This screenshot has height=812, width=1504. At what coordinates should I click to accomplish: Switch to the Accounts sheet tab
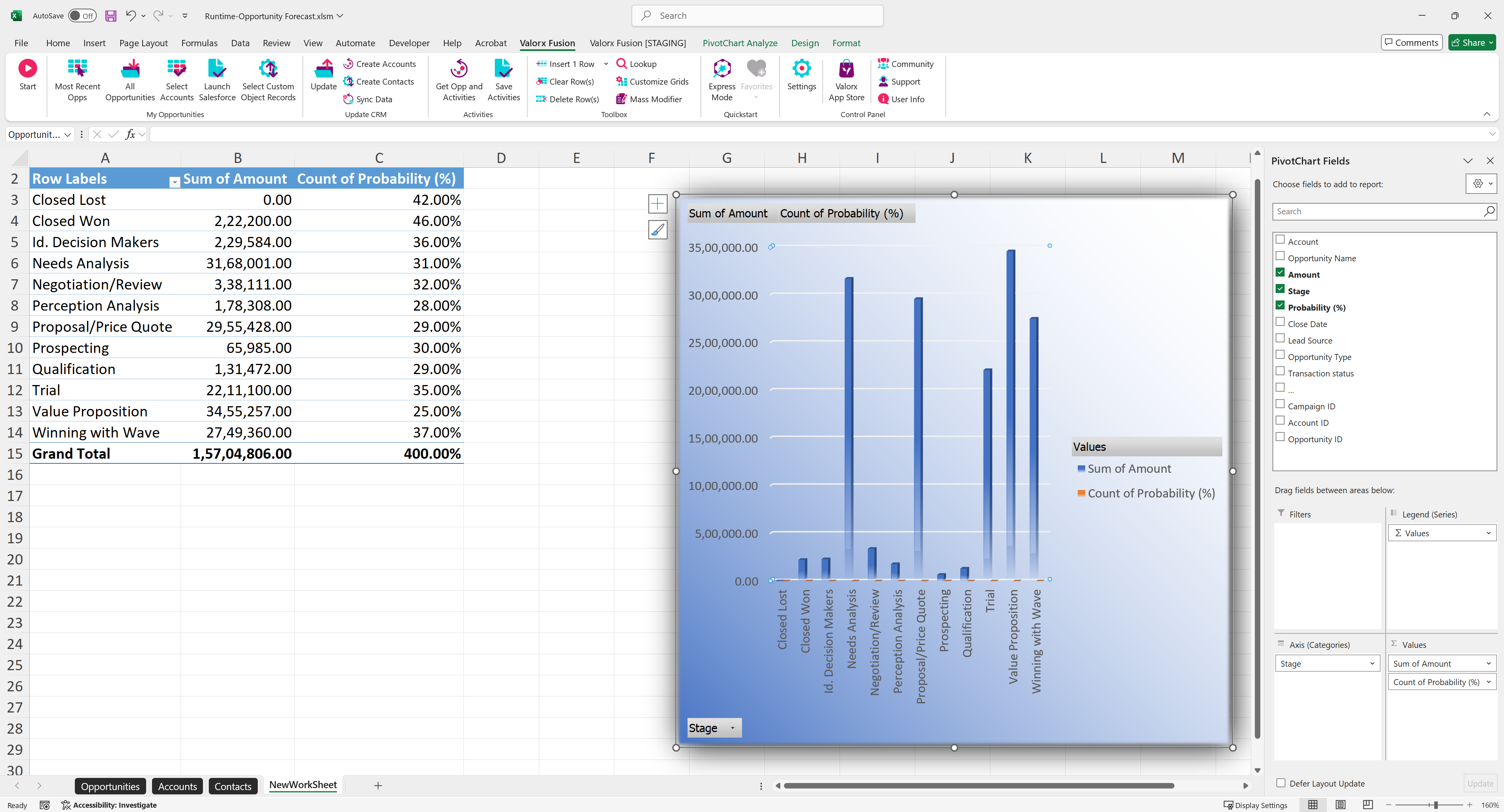pyautogui.click(x=177, y=786)
